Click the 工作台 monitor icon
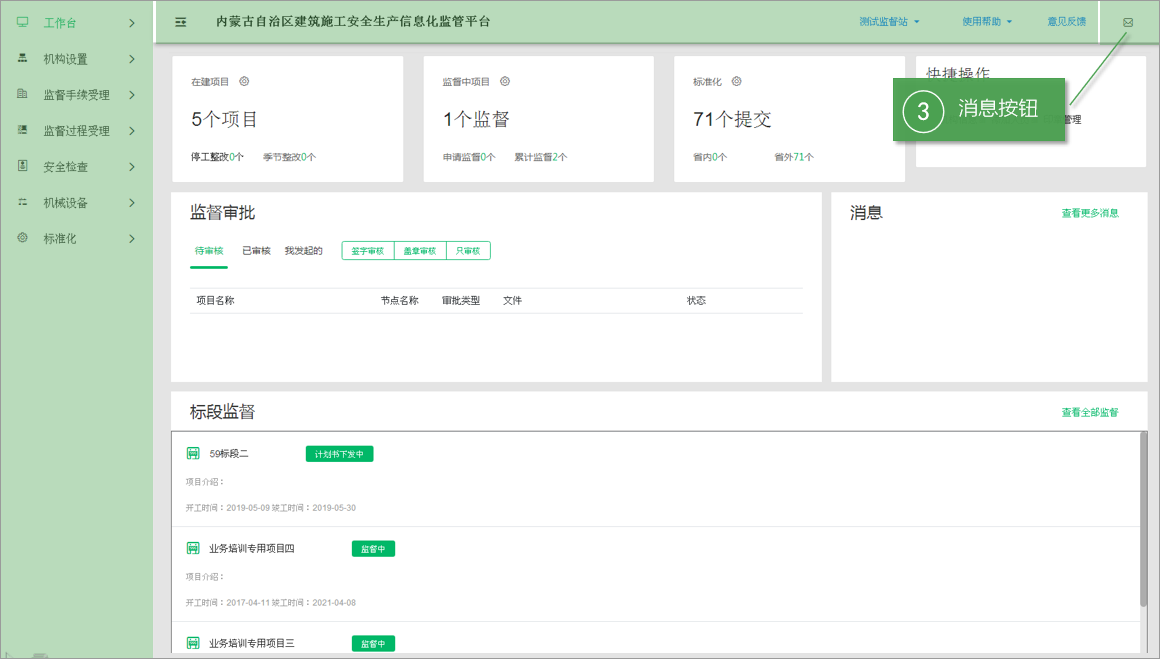Image resolution: width=1160 pixels, height=659 pixels. (23, 22)
